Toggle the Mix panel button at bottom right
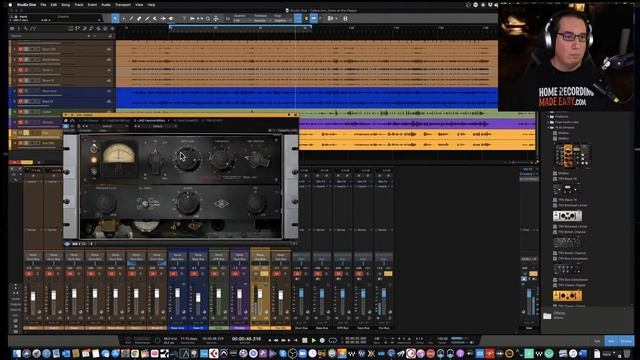 pyautogui.click(x=611, y=341)
